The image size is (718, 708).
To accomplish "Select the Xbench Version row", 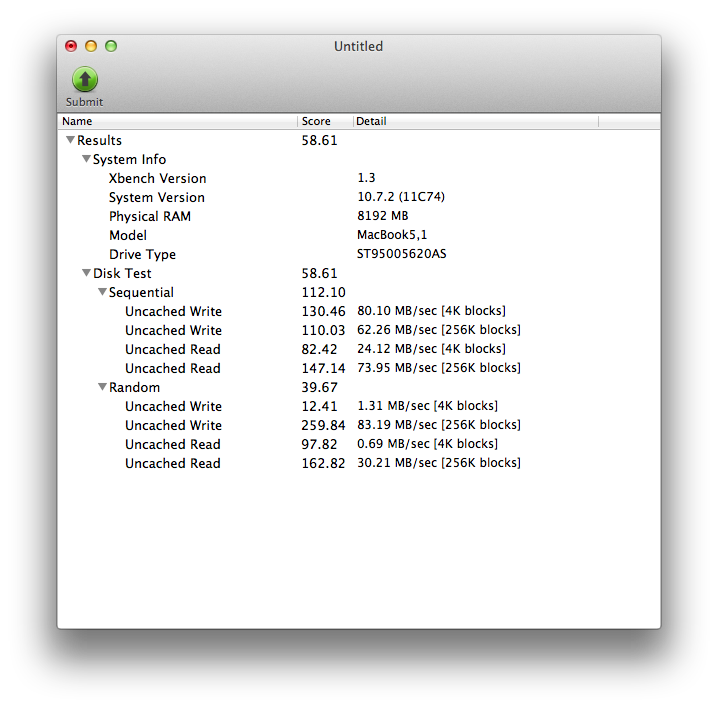I will pos(359,178).
